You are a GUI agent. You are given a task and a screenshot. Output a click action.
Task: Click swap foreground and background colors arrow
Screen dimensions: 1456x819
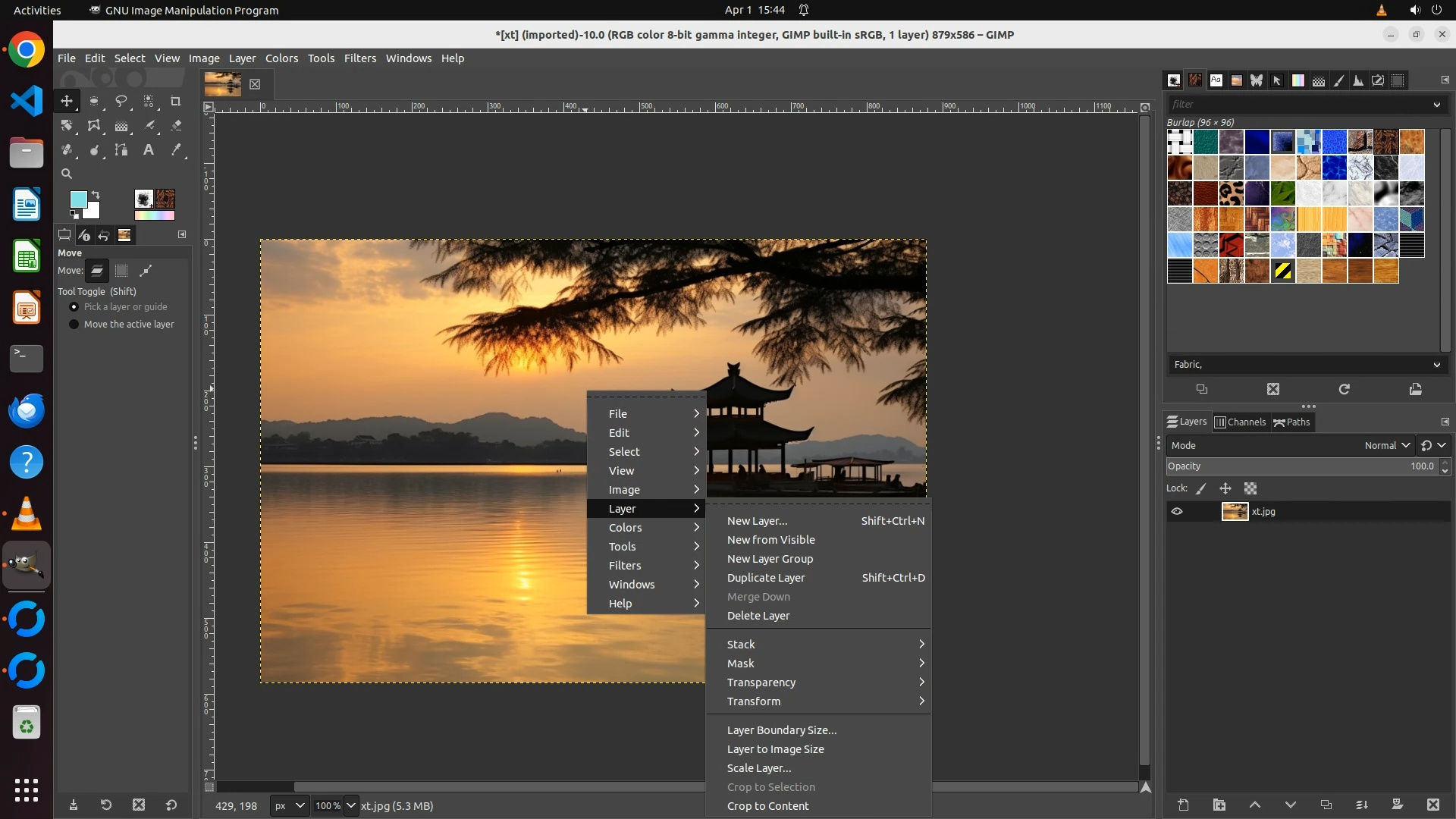pos(96,195)
